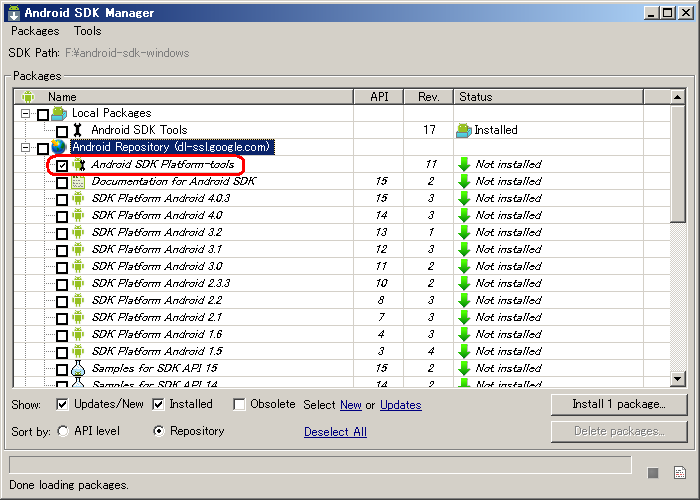700x500 pixels.
Task: Check the SDK Platform Android 4.0.3 checkbox
Action: click(62, 200)
